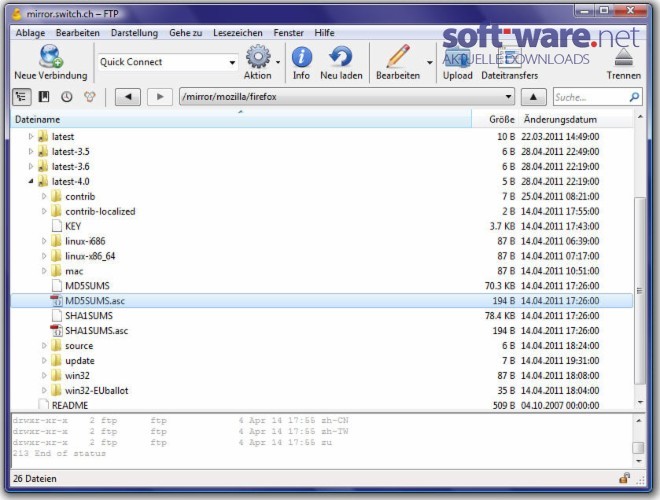Screen dimensions: 660x500
Task: Click the SHA1SUMS.asc file icon
Action: (56, 331)
